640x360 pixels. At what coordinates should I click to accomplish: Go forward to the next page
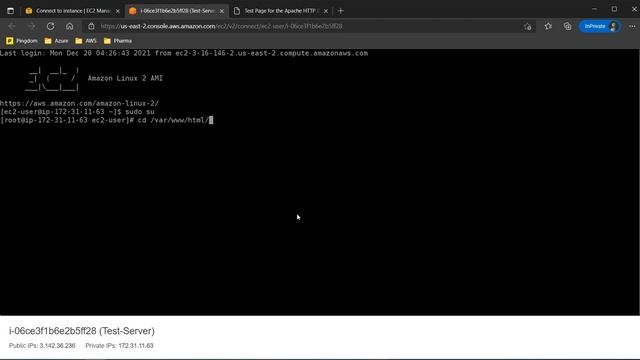click(x=31, y=26)
